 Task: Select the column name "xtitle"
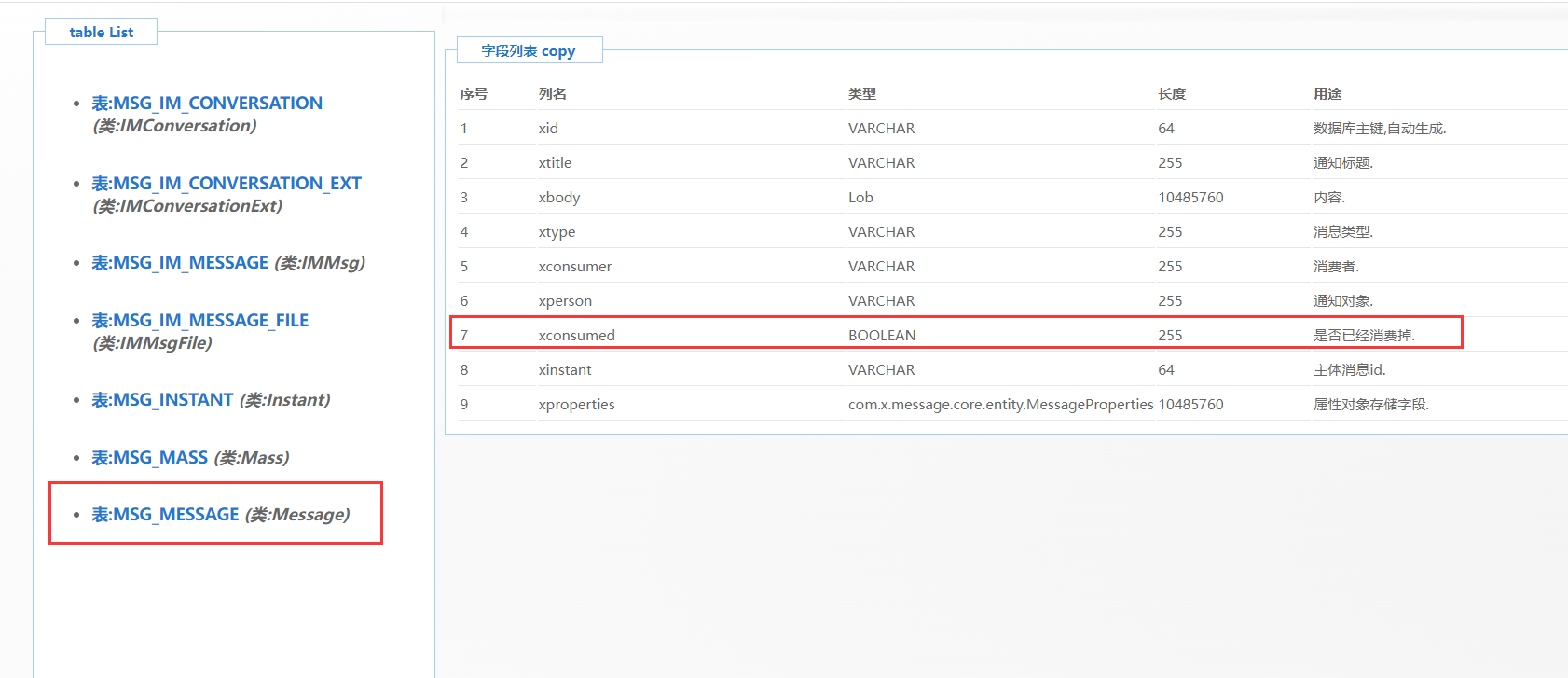[x=556, y=163]
